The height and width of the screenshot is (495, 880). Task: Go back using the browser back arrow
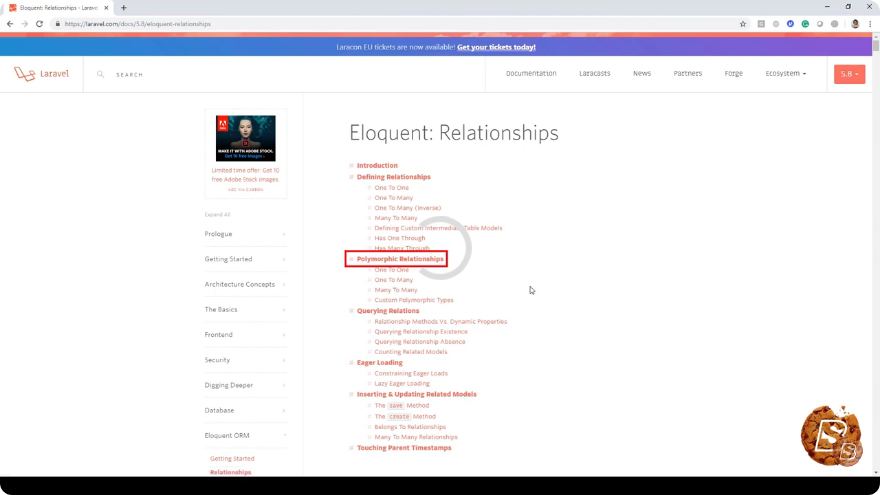pos(10,24)
